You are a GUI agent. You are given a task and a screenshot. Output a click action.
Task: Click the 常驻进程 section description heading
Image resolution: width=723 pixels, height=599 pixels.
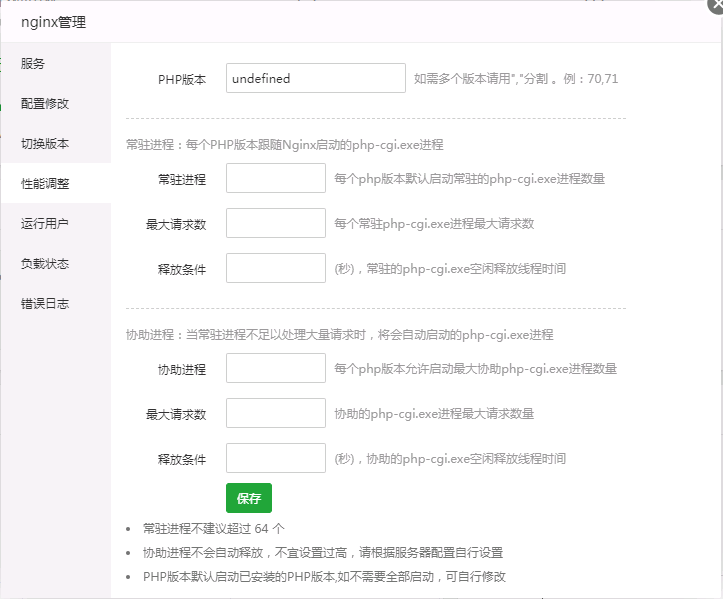284,145
